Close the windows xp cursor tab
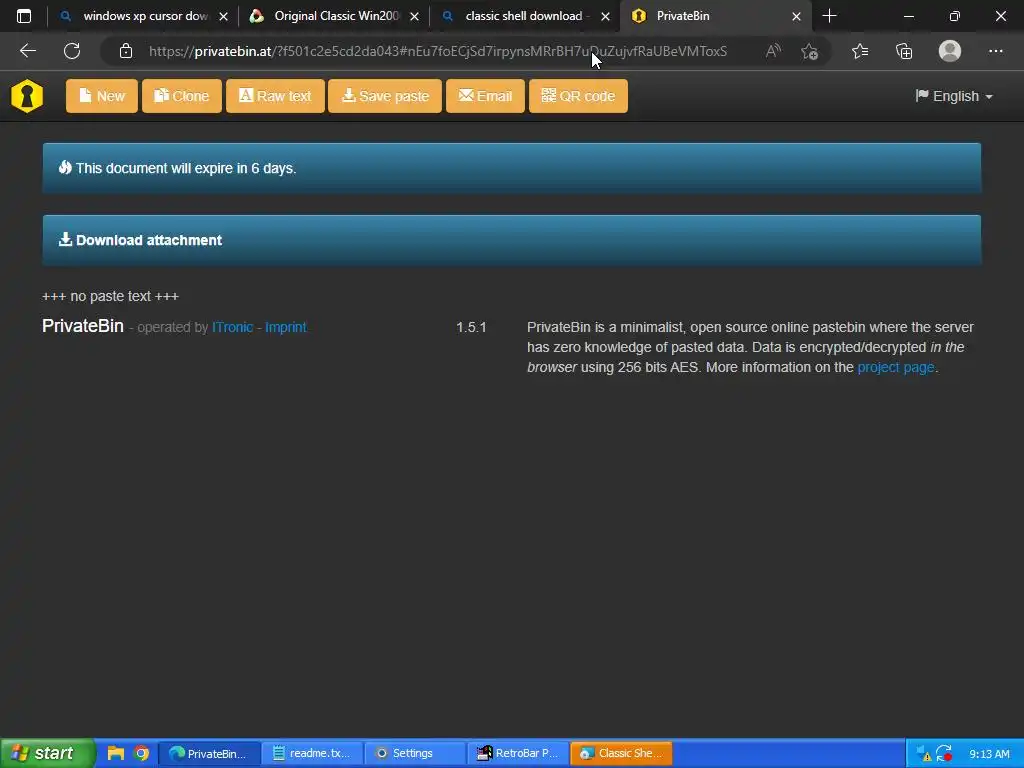Viewport: 1024px width, 768px height. pyautogui.click(x=223, y=16)
